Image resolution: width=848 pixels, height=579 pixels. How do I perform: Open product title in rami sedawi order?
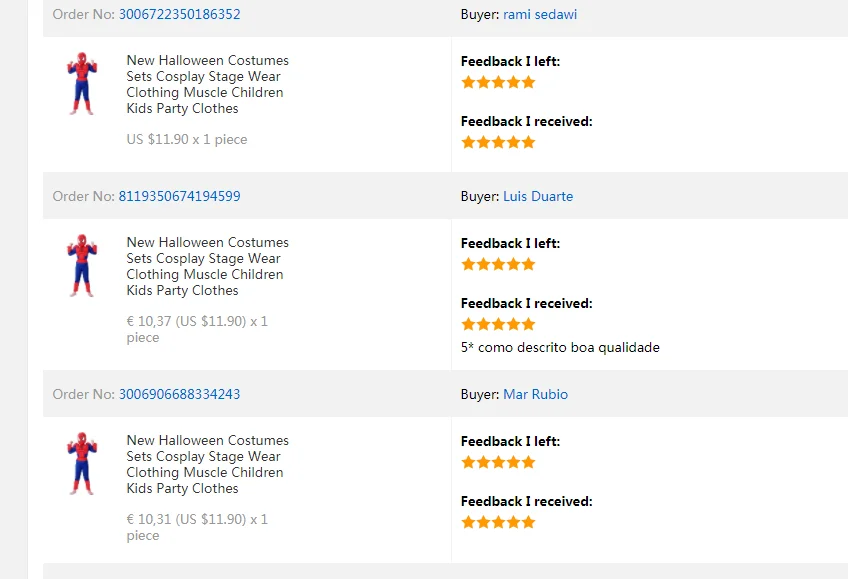click(x=208, y=84)
